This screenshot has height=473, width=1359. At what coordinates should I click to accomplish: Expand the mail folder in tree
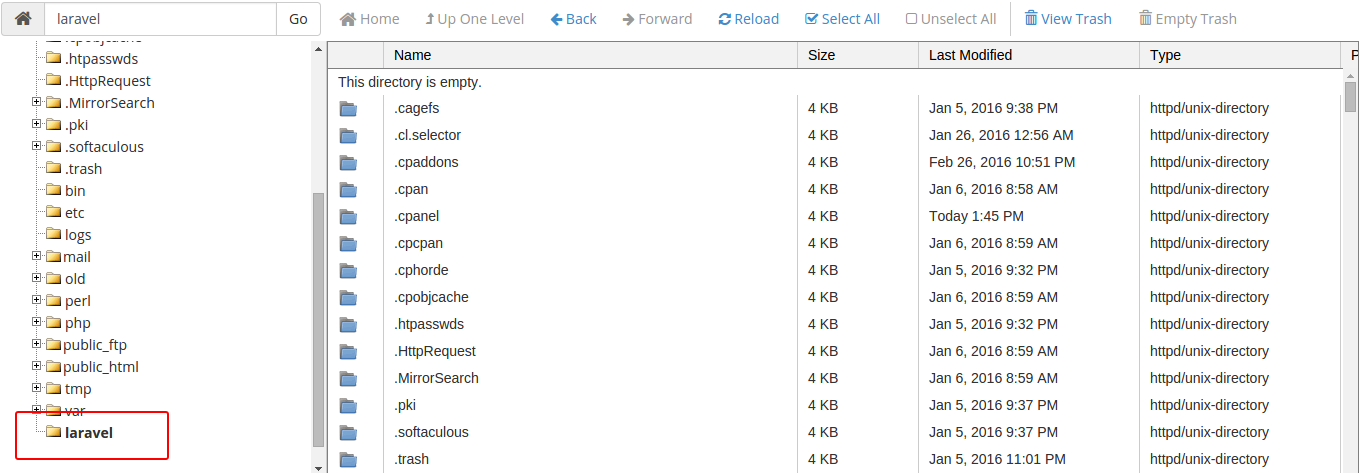click(37, 257)
